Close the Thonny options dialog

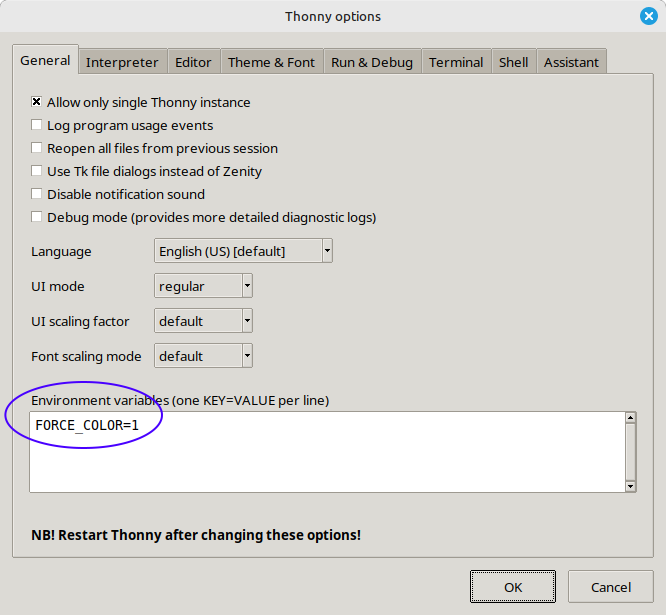click(649, 16)
